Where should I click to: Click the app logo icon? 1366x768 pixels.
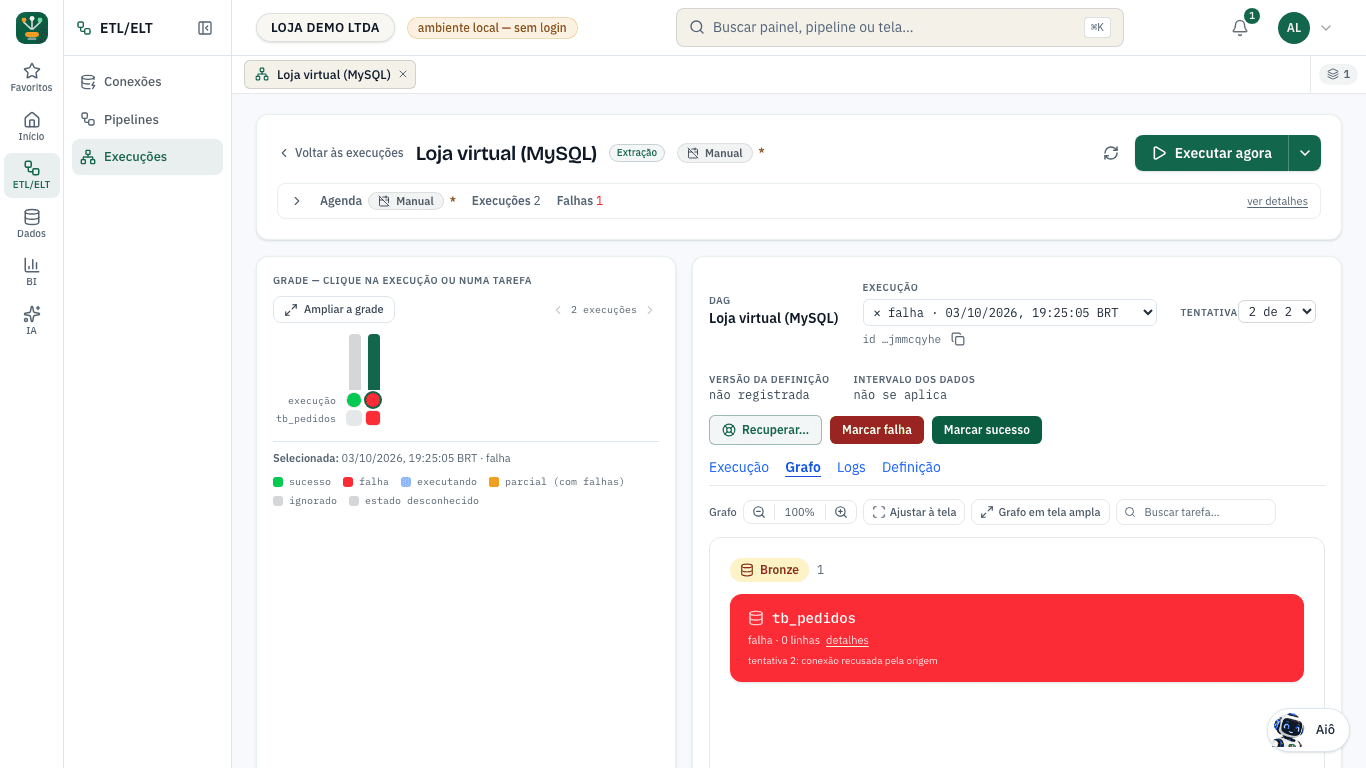(32, 28)
